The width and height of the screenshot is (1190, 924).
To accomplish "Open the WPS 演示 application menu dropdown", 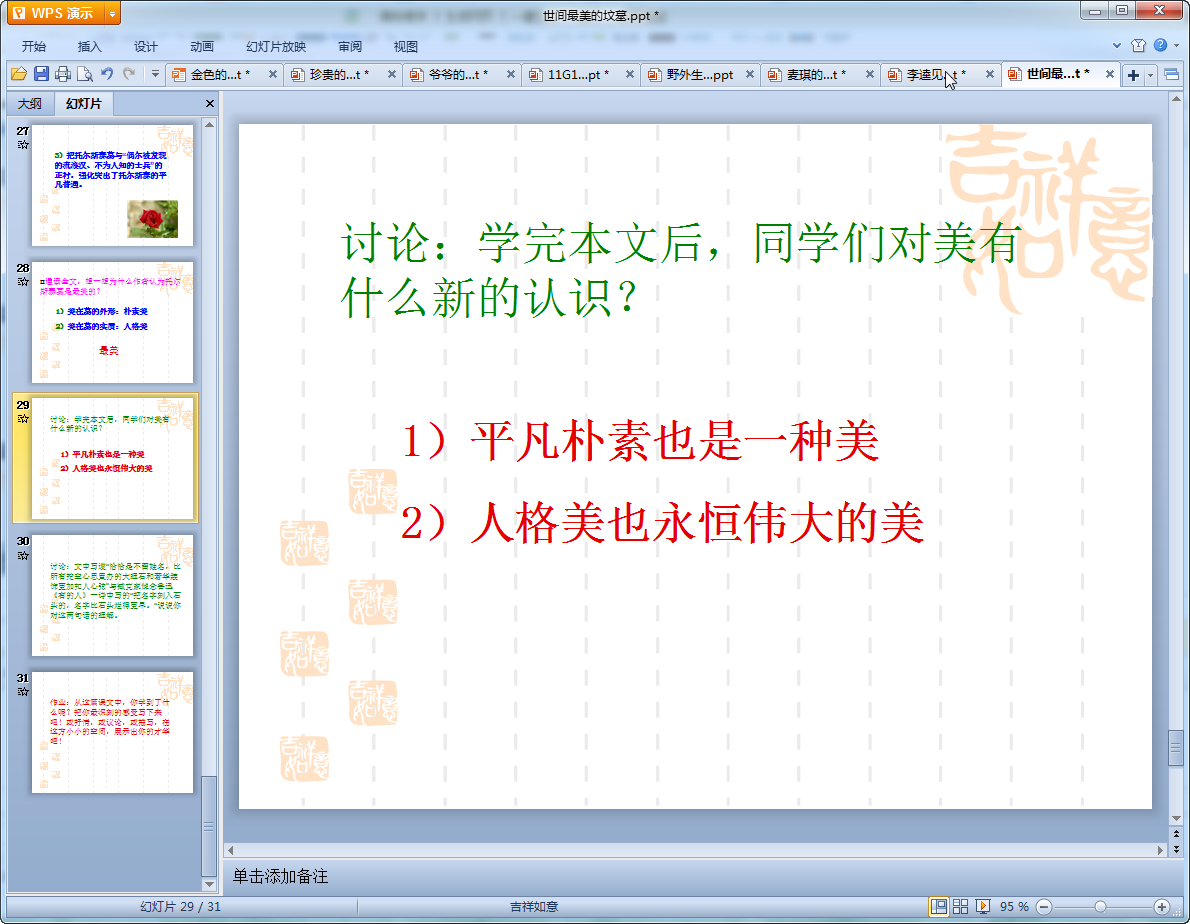I will [x=112, y=13].
